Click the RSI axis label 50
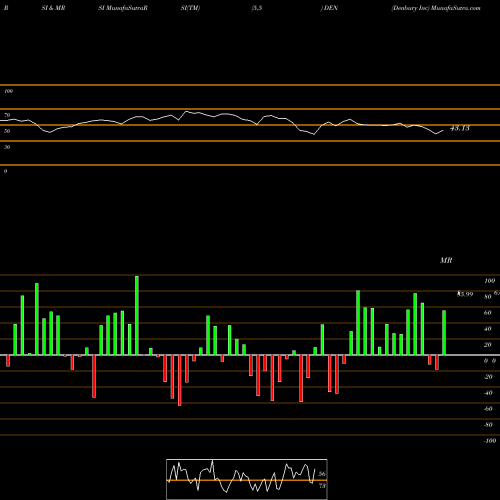The width and height of the screenshot is (500, 500). click(7, 131)
